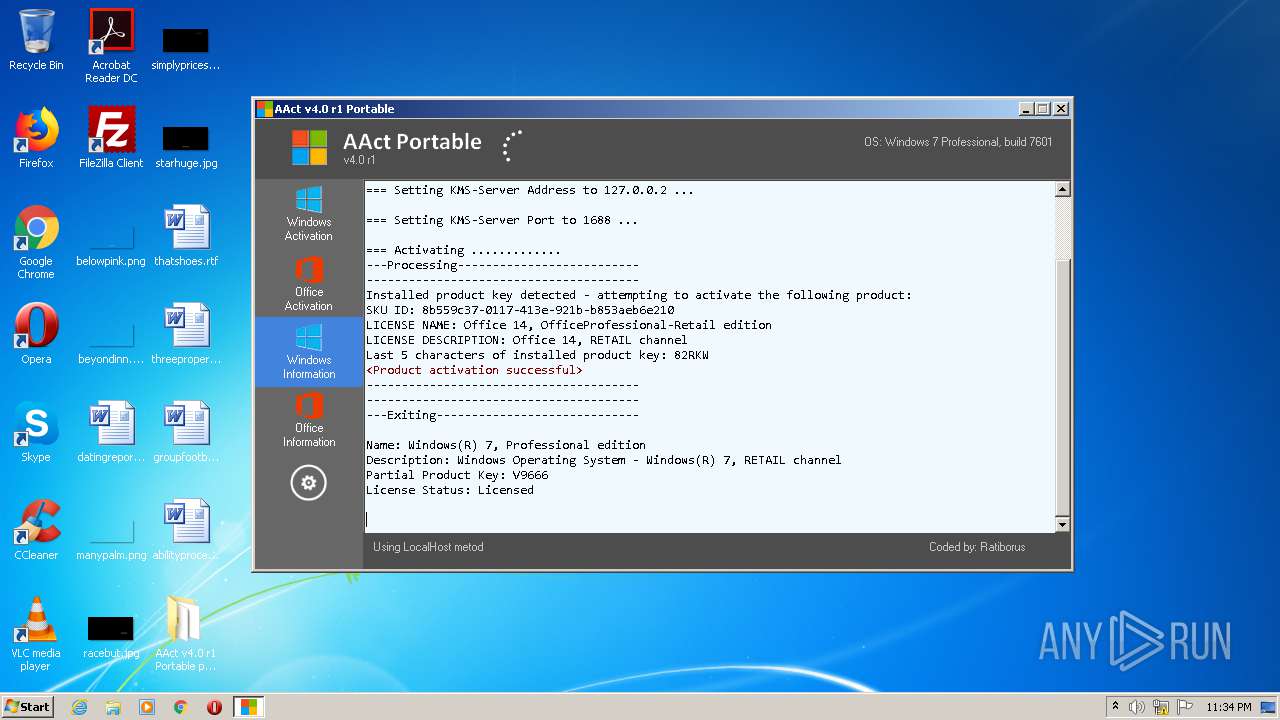The image size is (1280, 720).
Task: Select VLC media player desktop icon
Action: coord(36,634)
